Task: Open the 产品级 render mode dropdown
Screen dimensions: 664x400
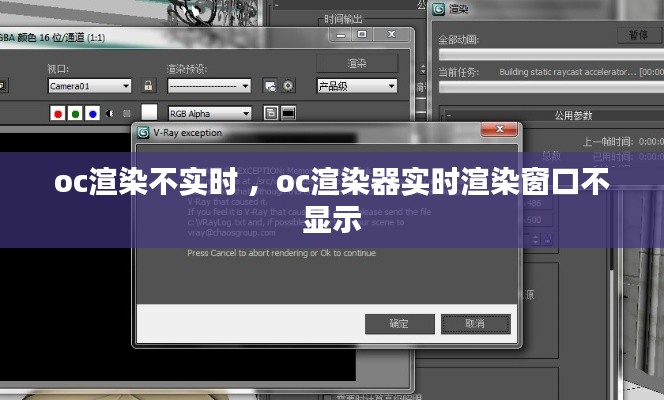Action: point(357,86)
